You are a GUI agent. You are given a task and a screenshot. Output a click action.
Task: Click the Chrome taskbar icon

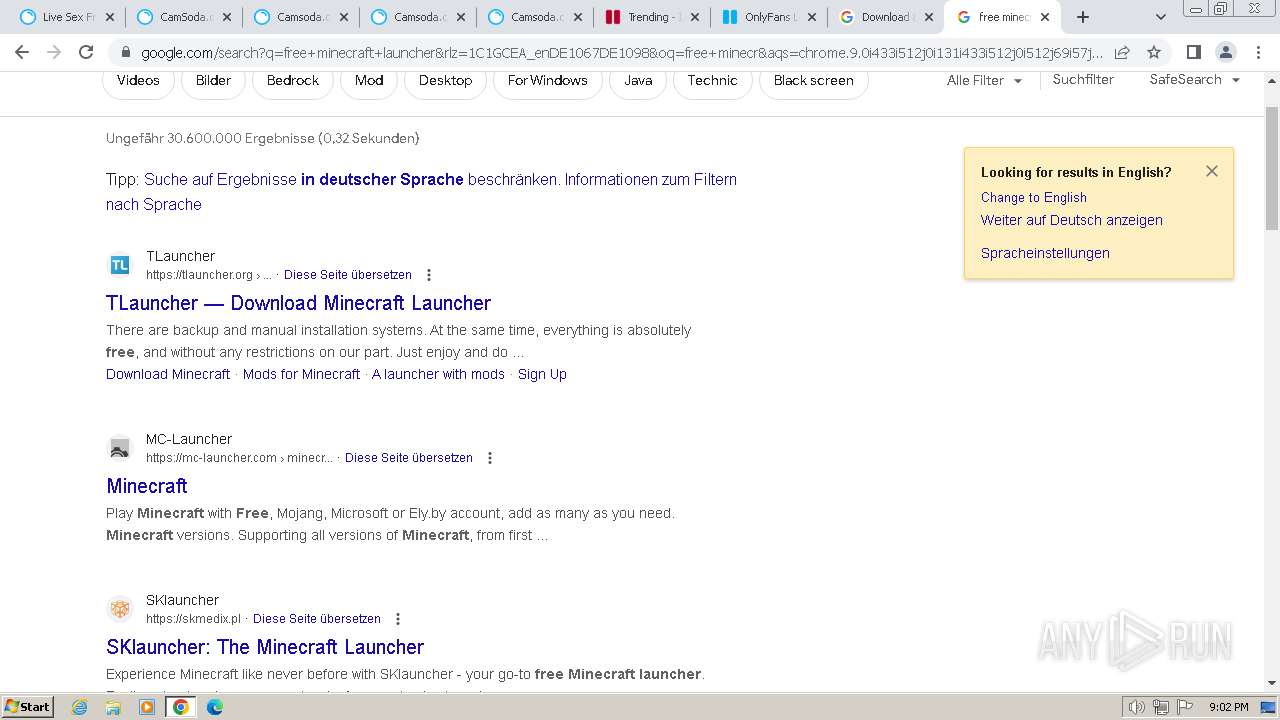point(181,707)
